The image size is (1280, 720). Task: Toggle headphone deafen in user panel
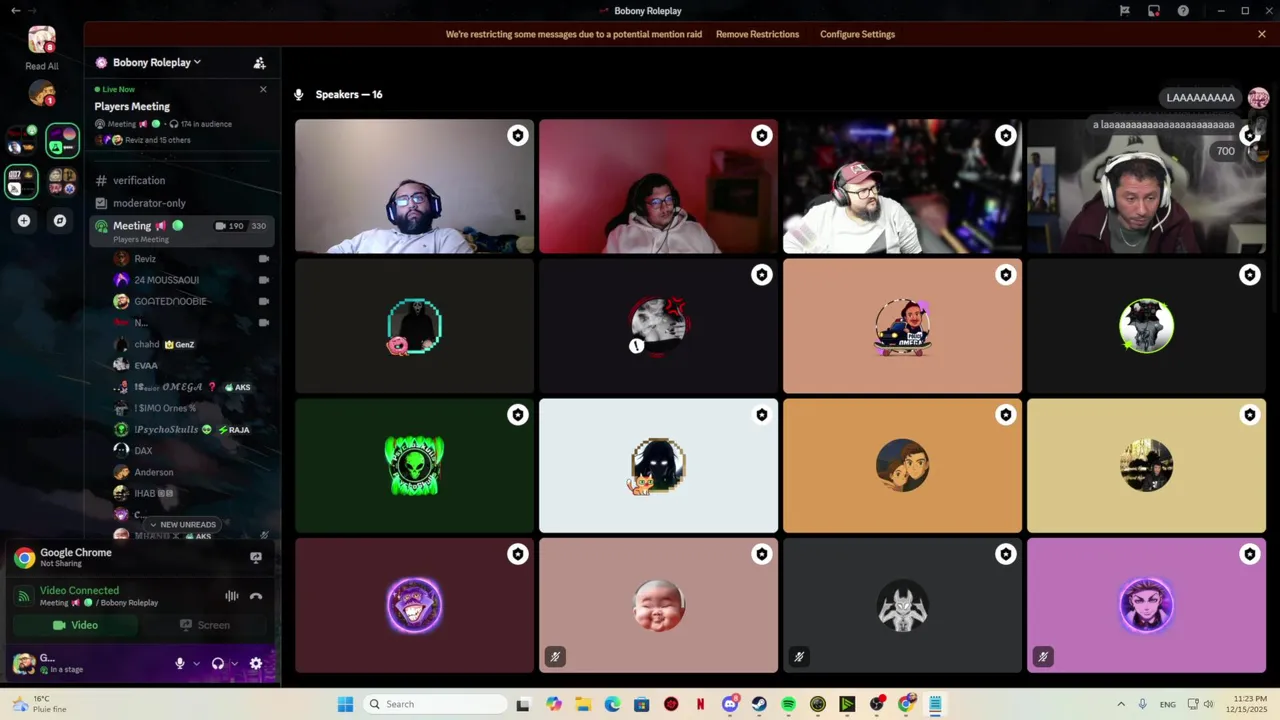(x=218, y=663)
